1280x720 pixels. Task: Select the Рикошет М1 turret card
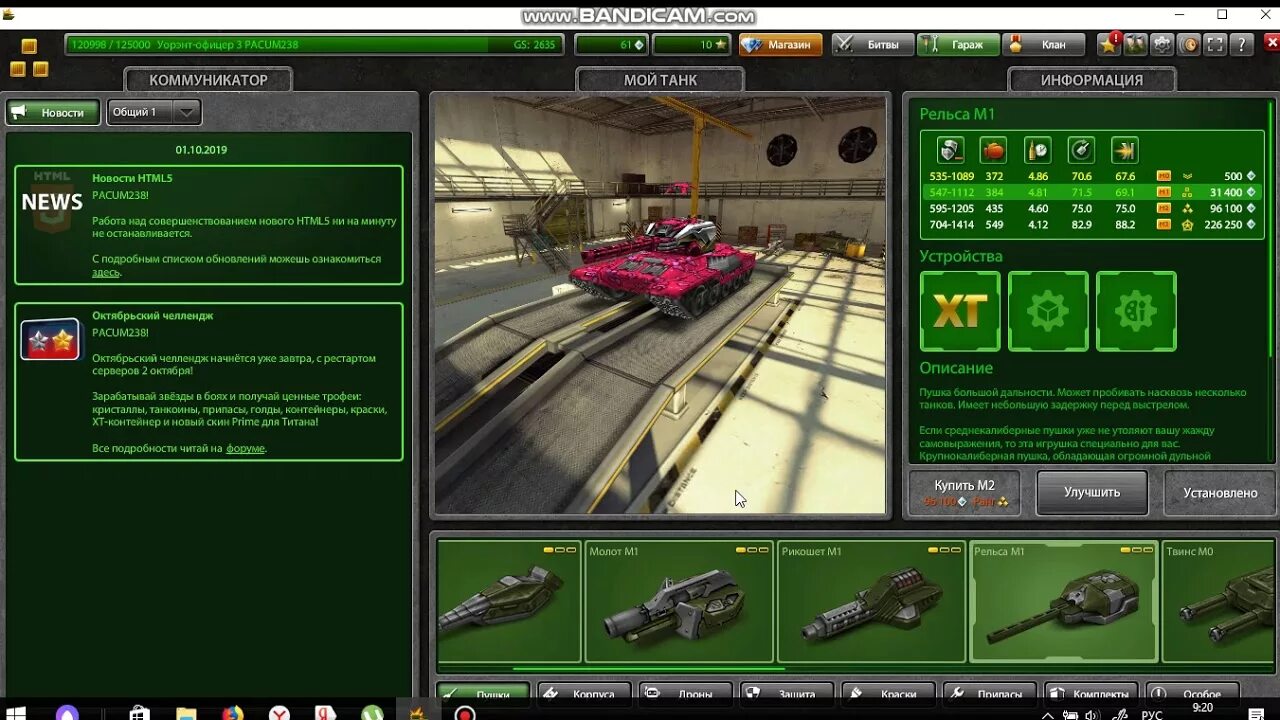pyautogui.click(x=870, y=602)
